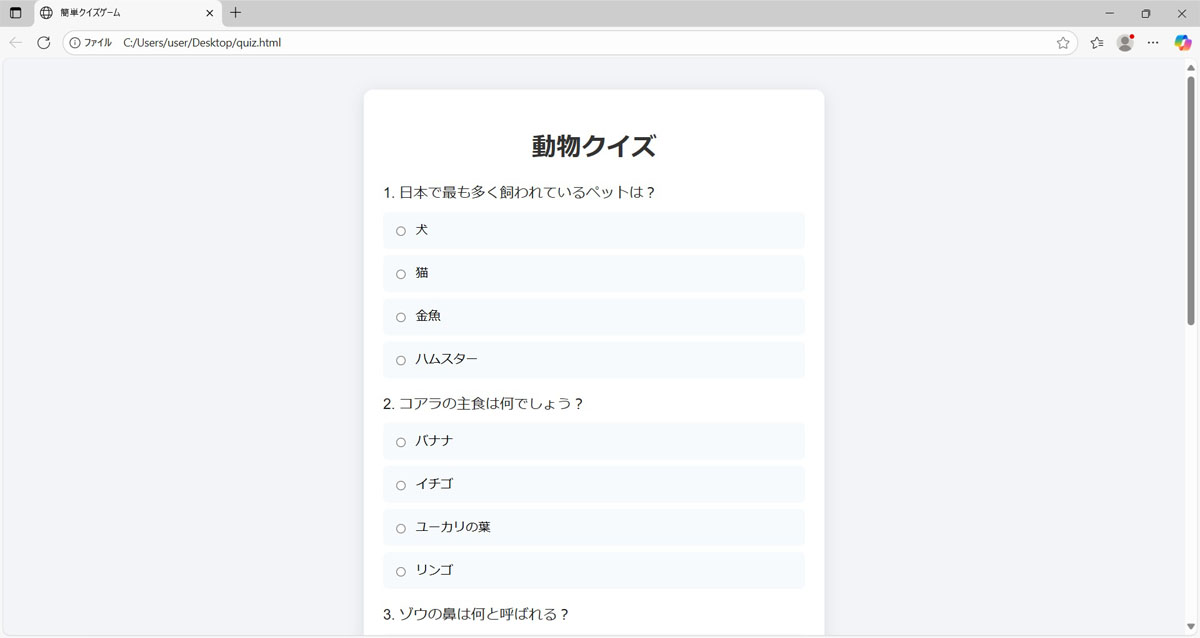
Task: Select the 犬 radio option
Action: 401,231
